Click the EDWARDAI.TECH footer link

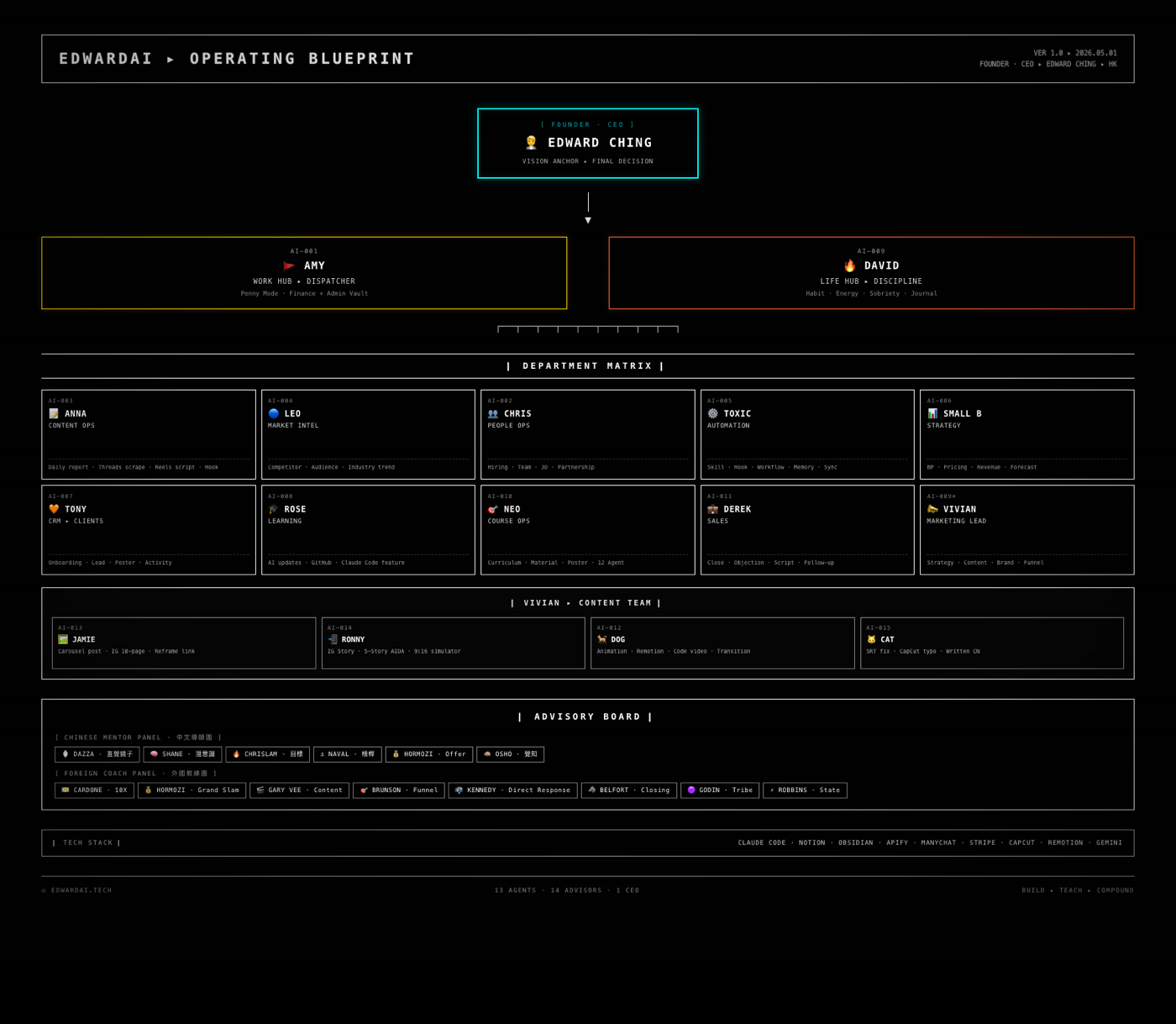point(77,890)
